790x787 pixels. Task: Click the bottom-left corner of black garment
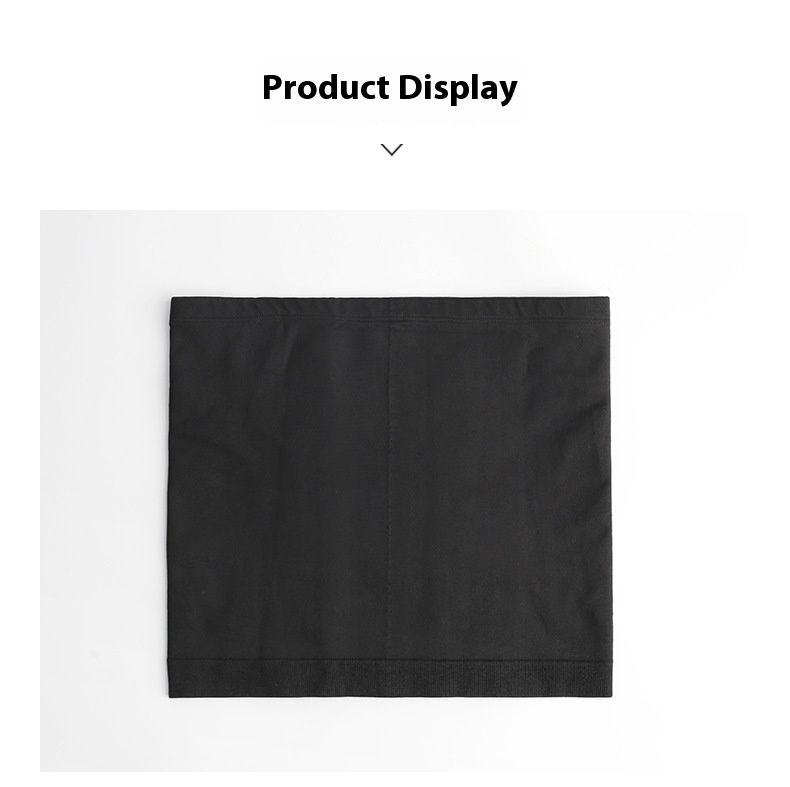171,695
